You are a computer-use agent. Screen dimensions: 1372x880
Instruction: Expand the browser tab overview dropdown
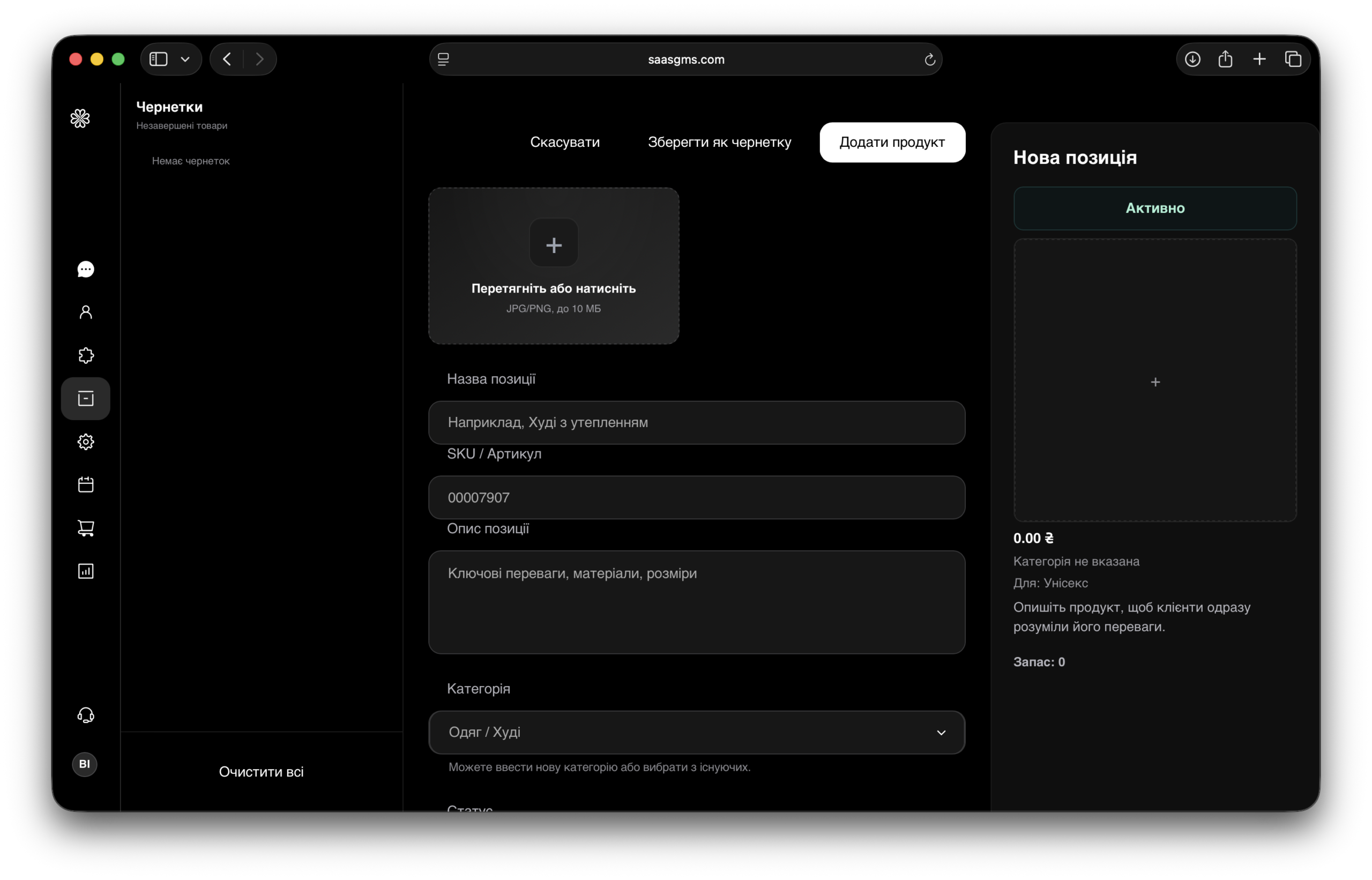[1294, 59]
